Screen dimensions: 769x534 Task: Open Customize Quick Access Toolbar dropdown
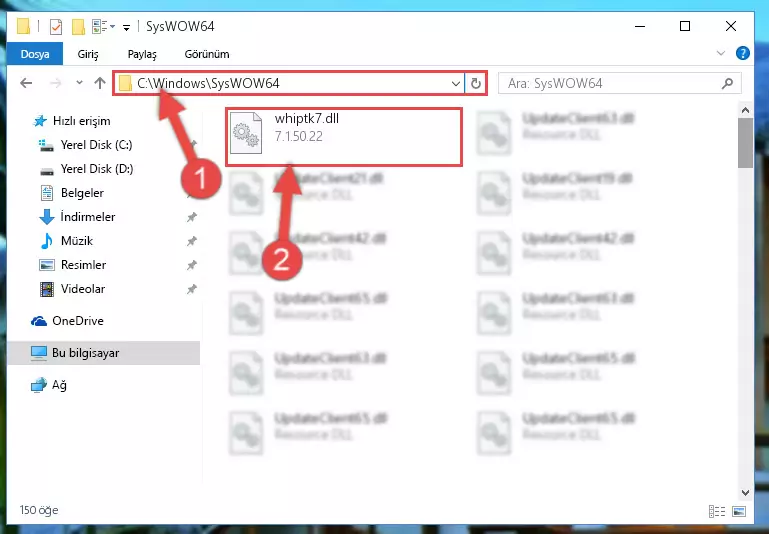click(x=127, y=27)
